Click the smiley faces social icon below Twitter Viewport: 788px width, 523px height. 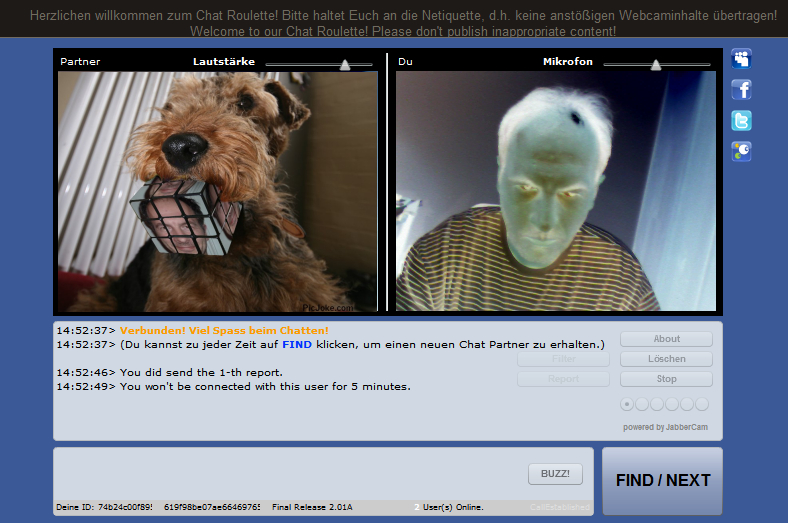coord(741,151)
